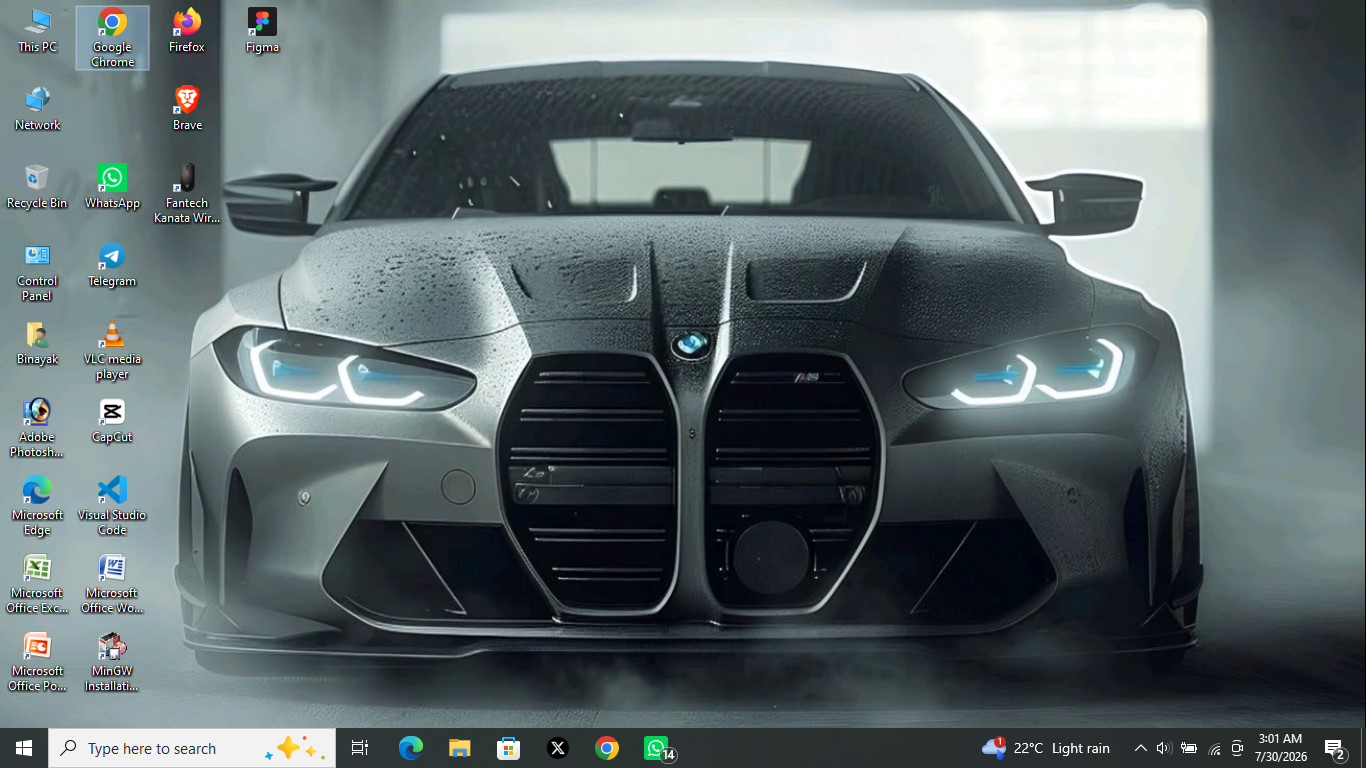Select the MinGW Installation Manager shortcut
Screen dimensions: 1366x768
point(112,662)
